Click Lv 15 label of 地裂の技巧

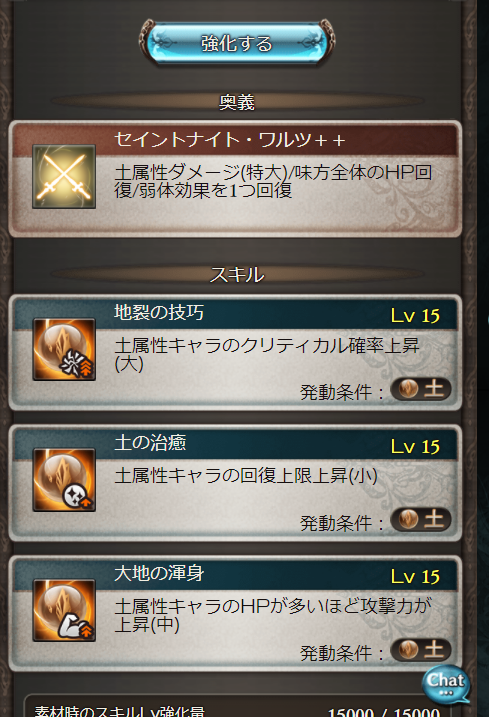click(415, 316)
